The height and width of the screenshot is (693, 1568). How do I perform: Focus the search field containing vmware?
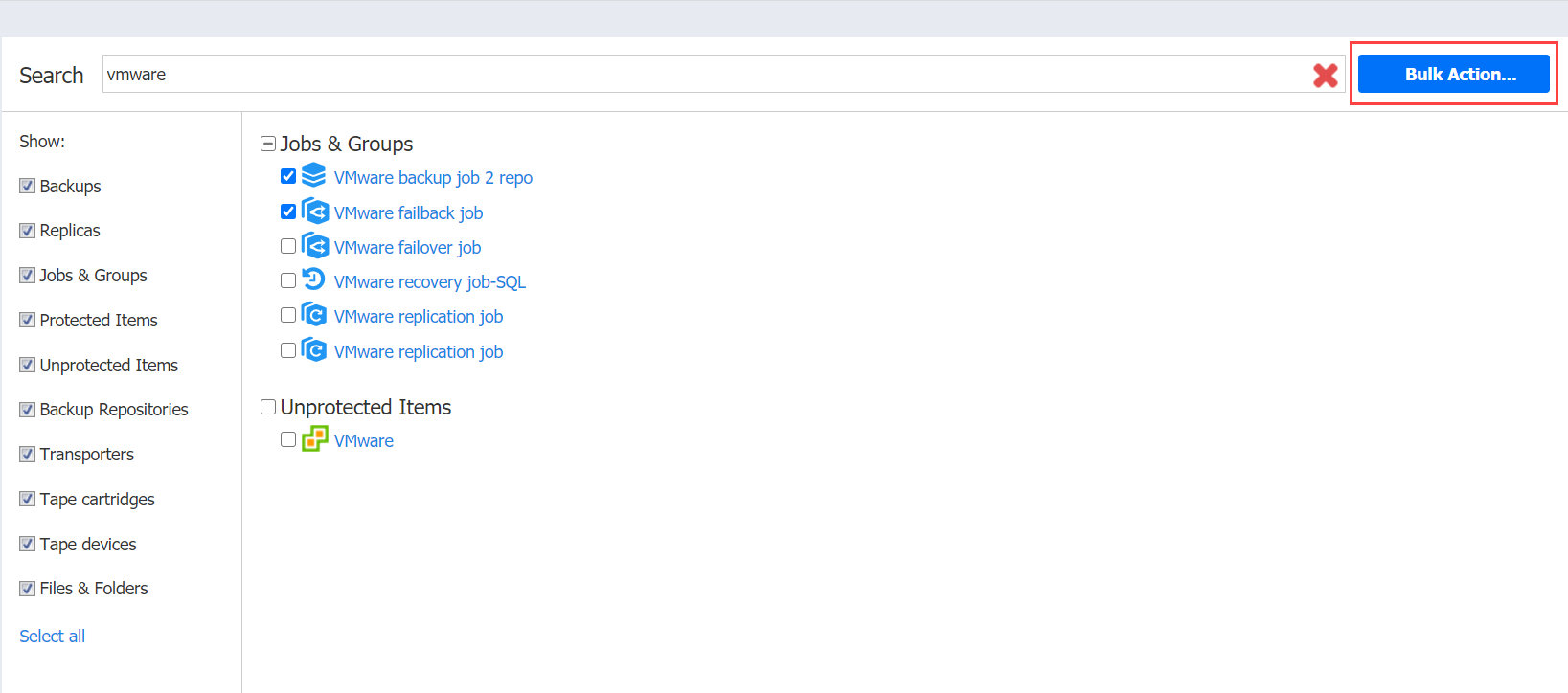[723, 74]
